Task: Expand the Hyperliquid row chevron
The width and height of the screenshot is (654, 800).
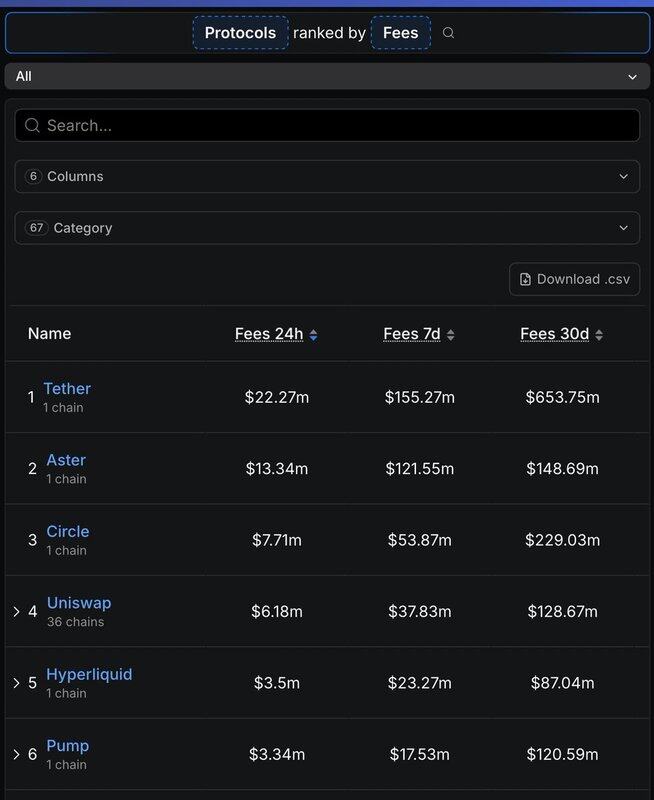Action: click(16, 683)
